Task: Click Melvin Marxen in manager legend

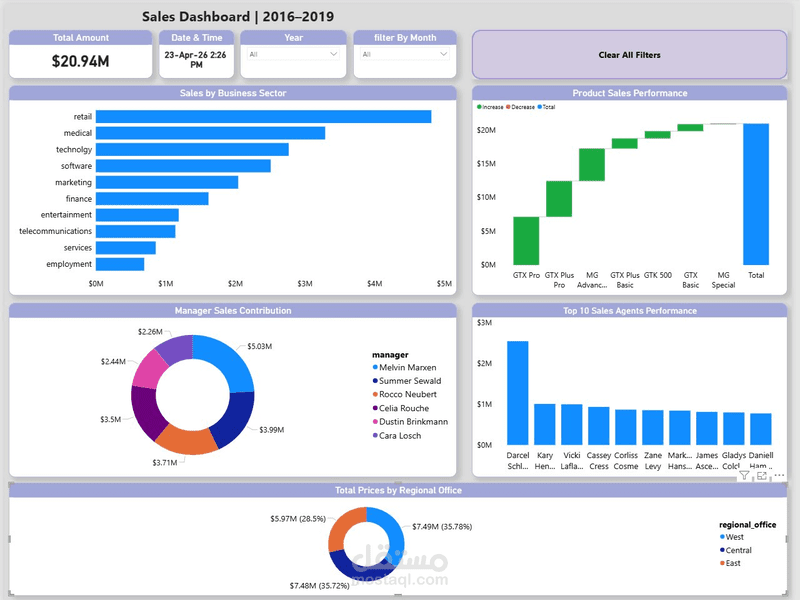Action: tap(404, 367)
